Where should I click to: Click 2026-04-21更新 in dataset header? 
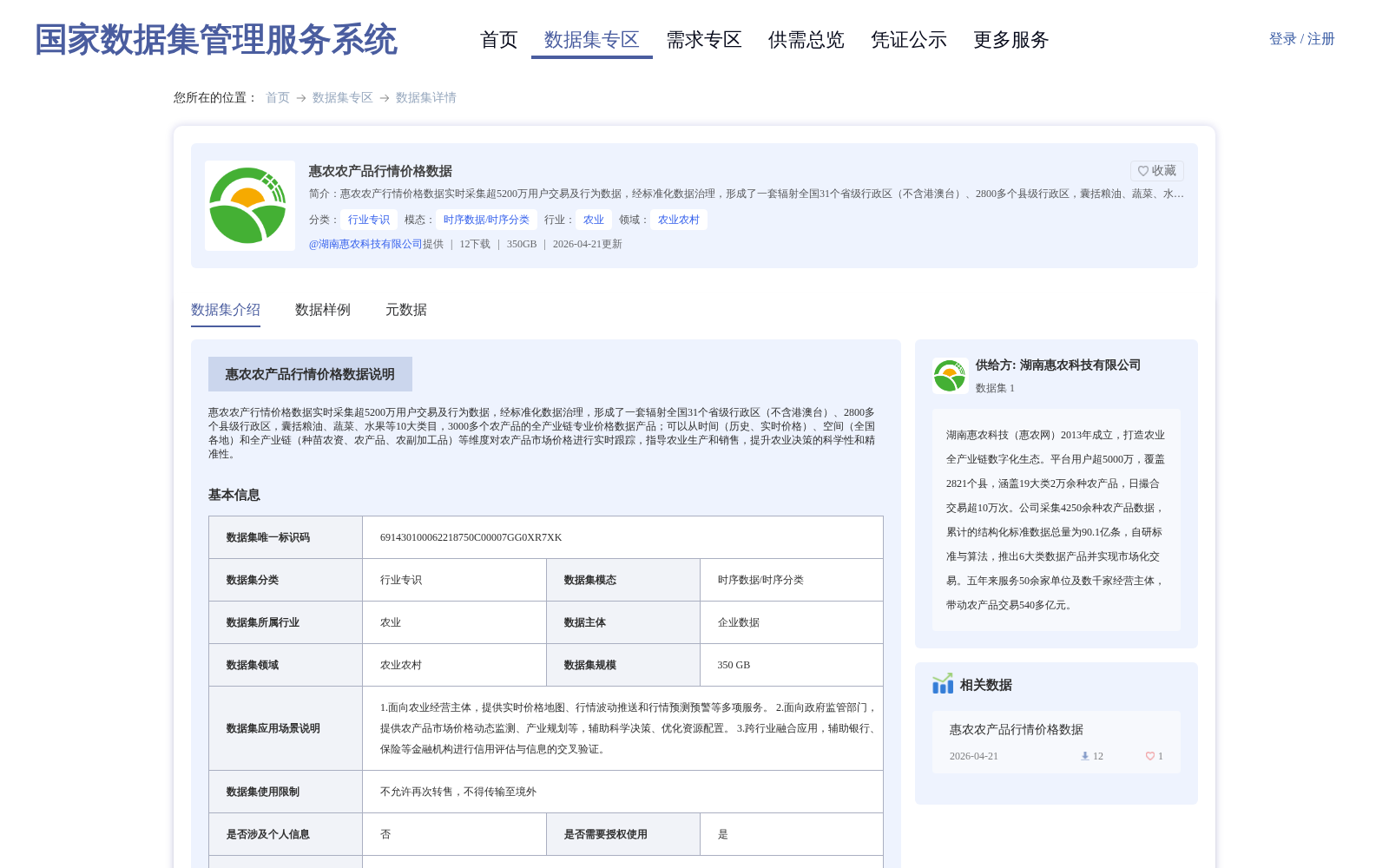(x=588, y=244)
